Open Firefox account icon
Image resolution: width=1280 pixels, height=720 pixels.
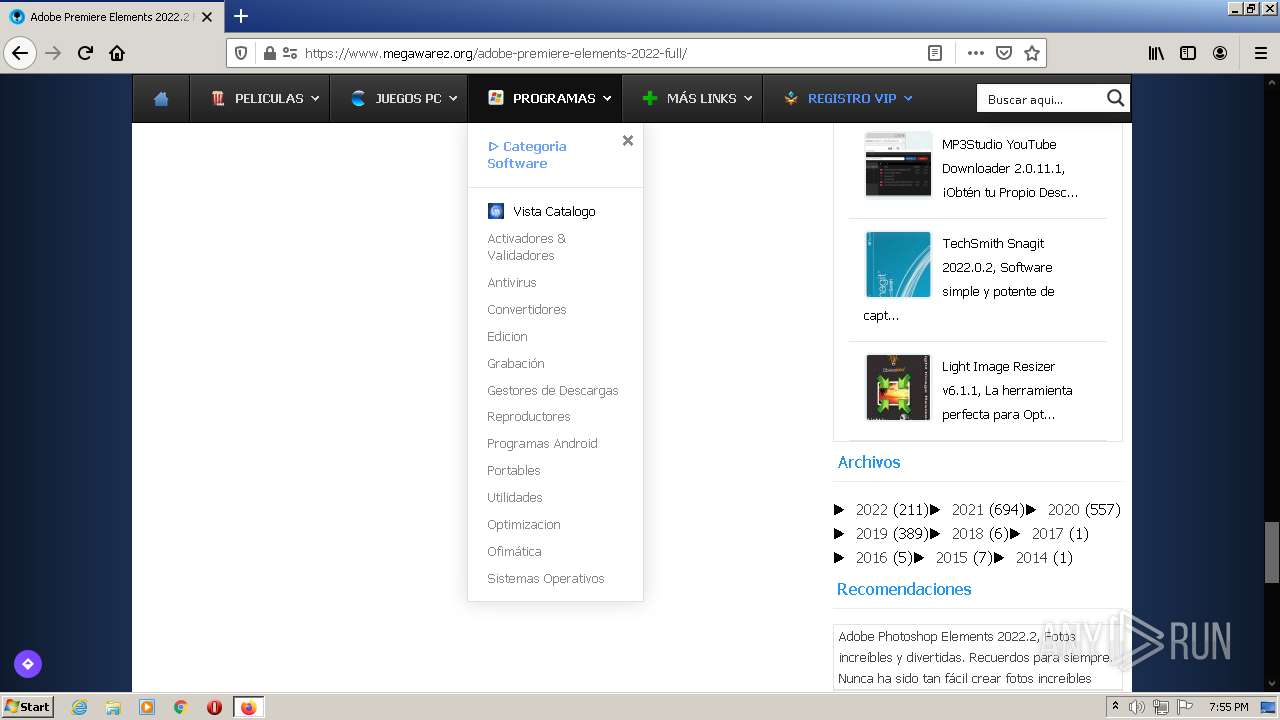[x=1220, y=53]
